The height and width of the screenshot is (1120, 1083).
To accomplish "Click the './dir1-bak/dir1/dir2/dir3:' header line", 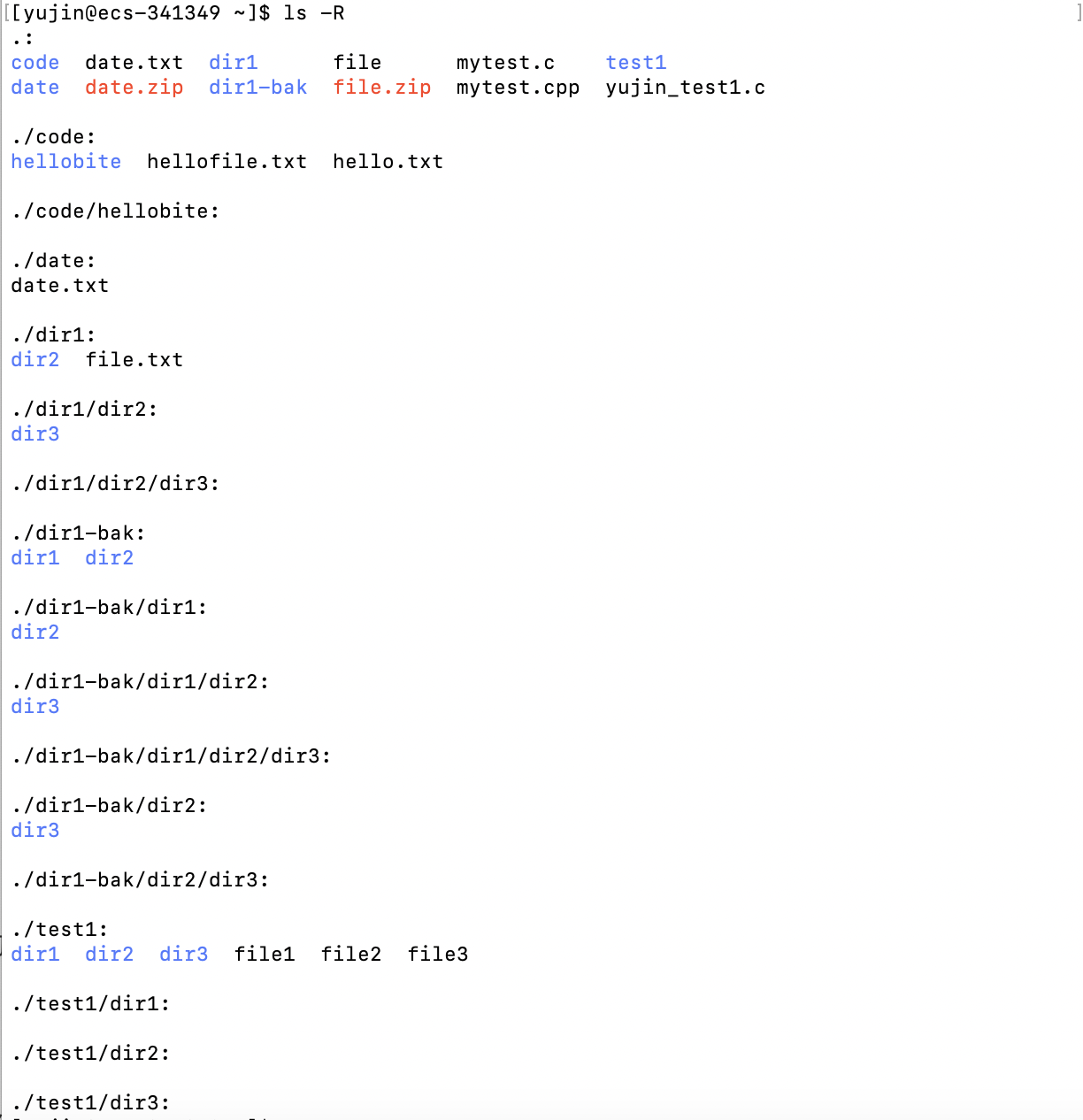I will (x=172, y=756).
